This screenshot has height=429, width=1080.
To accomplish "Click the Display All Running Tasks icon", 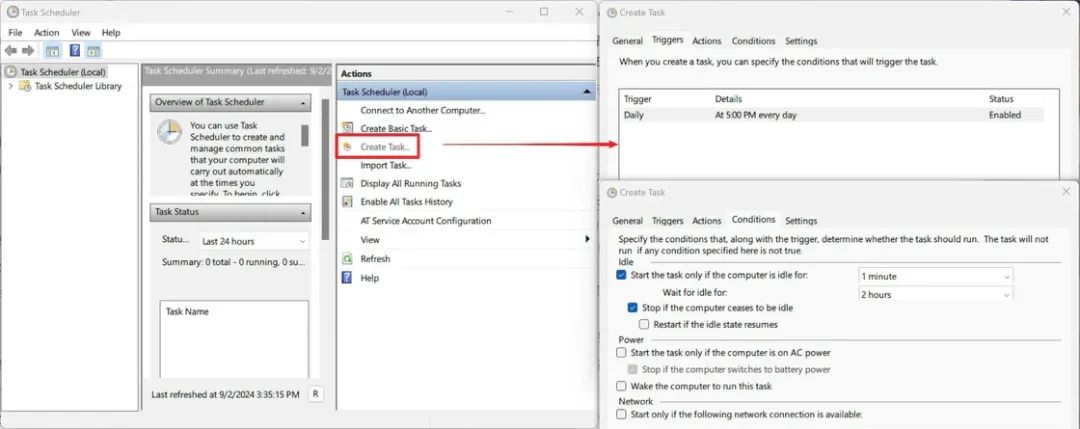I will (348, 183).
